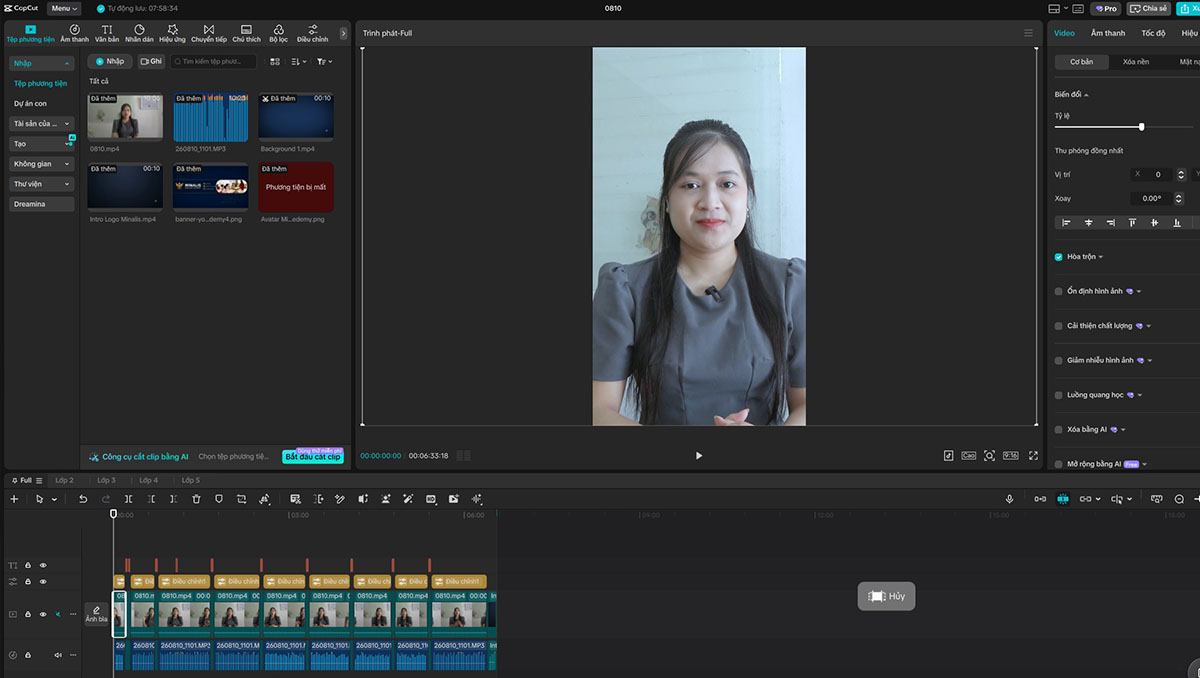Open the Menu dropdown in title bar
Viewport: 1200px width, 678px height.
(63, 8)
